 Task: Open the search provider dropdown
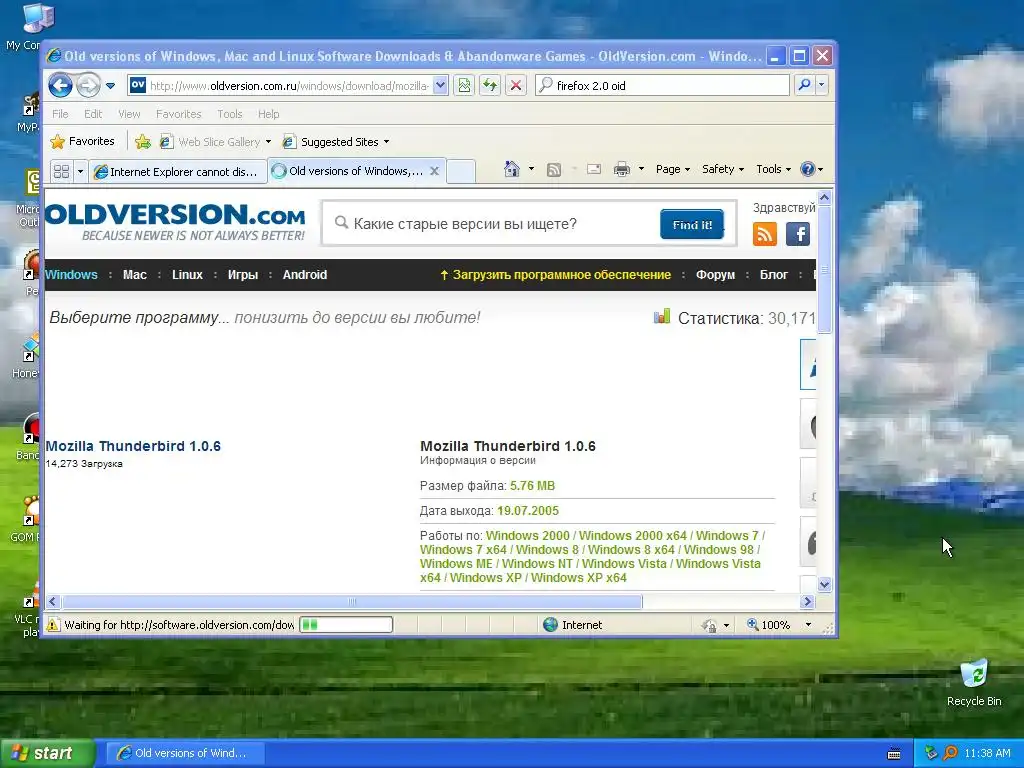(822, 85)
